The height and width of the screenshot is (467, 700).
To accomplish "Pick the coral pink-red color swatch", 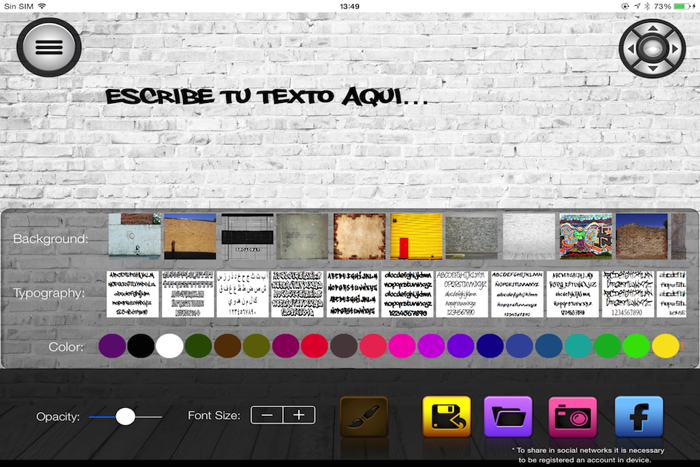I will coord(373,346).
